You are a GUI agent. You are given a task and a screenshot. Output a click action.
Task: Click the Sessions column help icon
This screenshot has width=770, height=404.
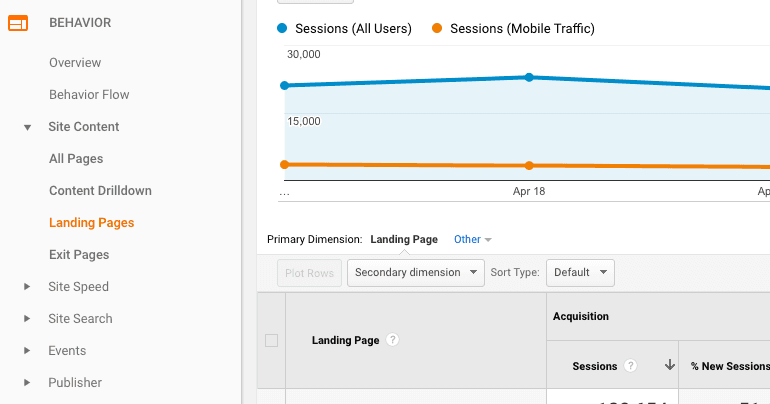630,366
